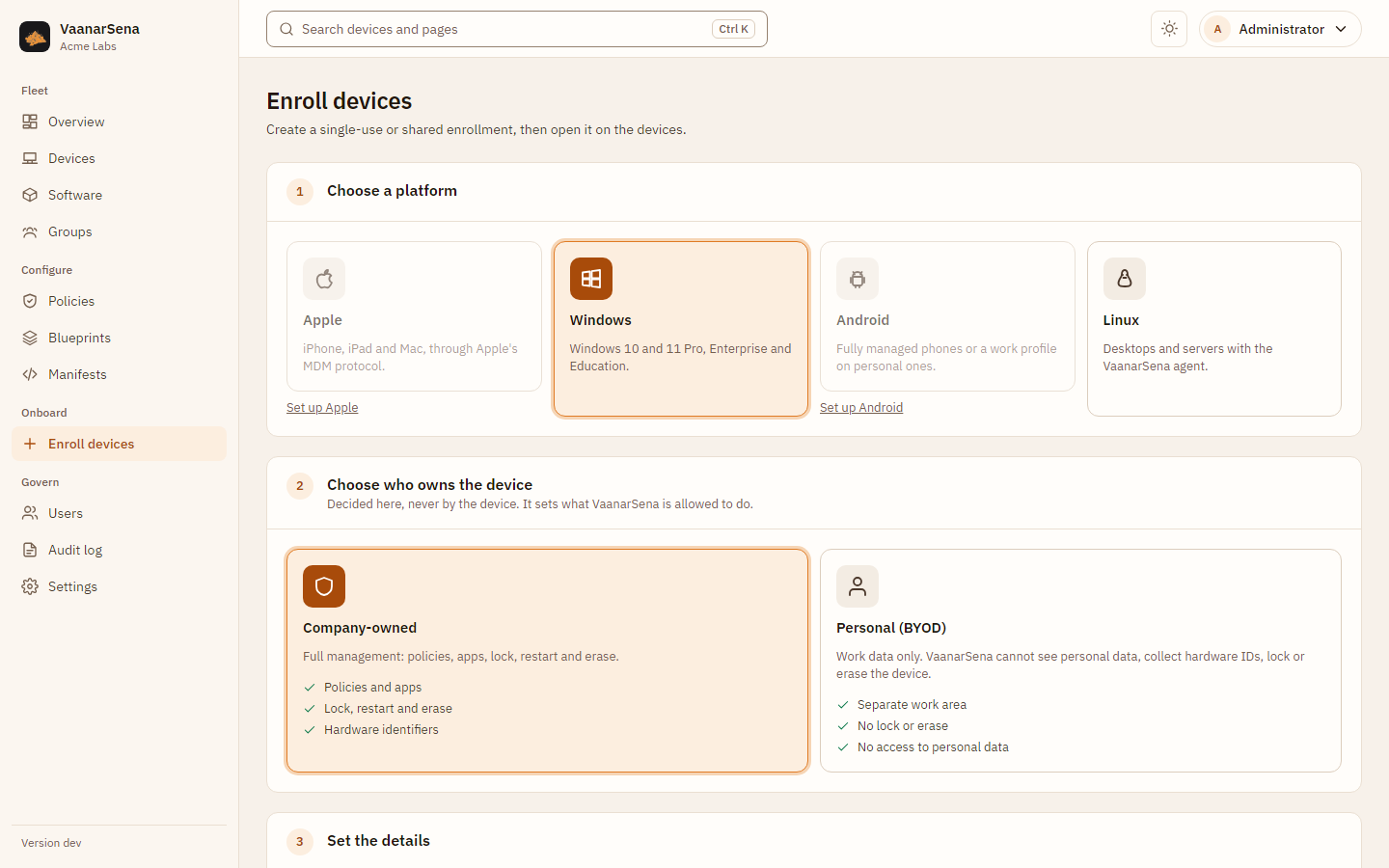Choose the Android platform card
This screenshot has width=1389, height=868.
[x=947, y=316]
